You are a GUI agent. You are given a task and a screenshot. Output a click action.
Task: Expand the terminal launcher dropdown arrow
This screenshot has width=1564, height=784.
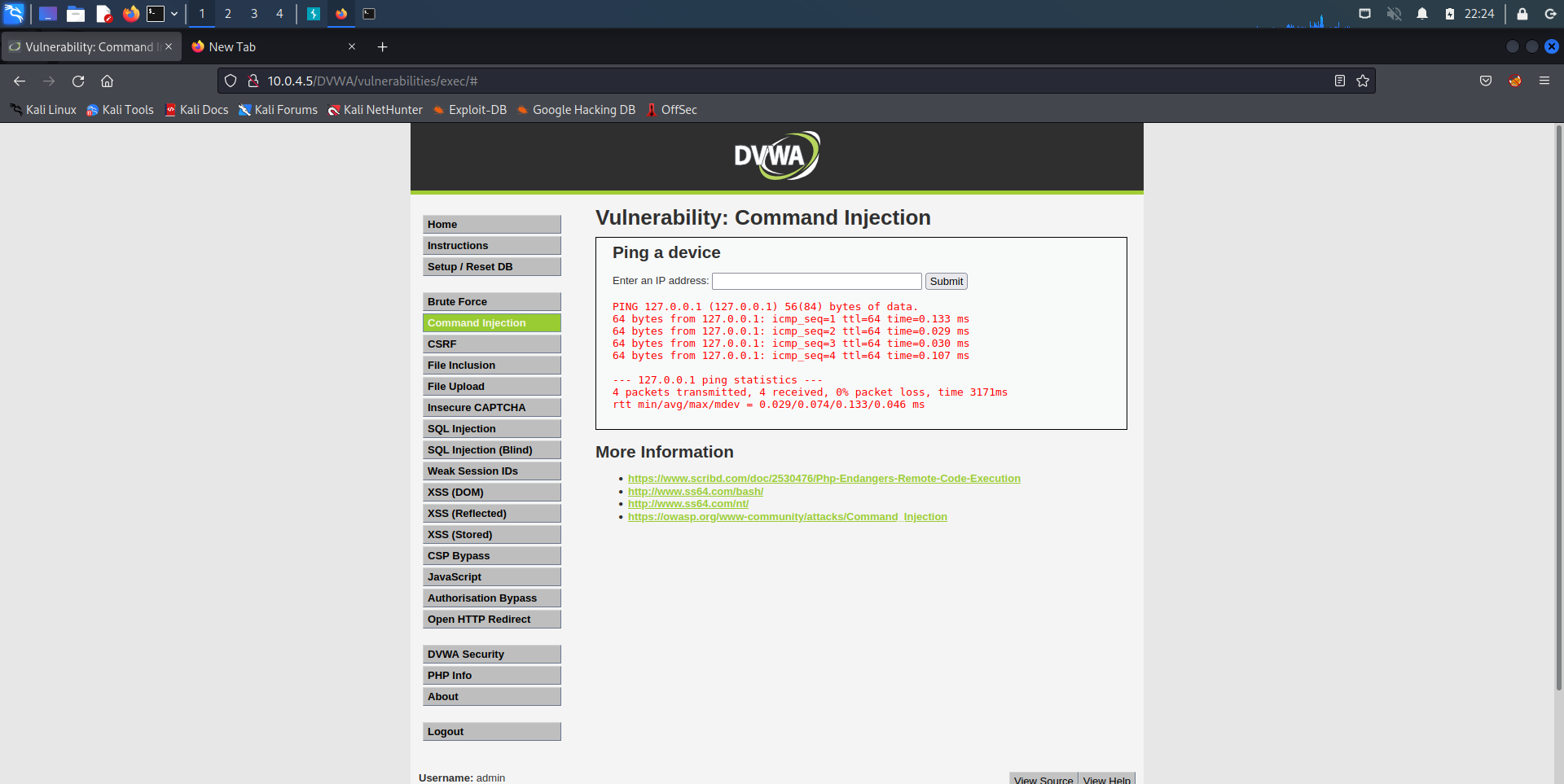click(x=174, y=14)
